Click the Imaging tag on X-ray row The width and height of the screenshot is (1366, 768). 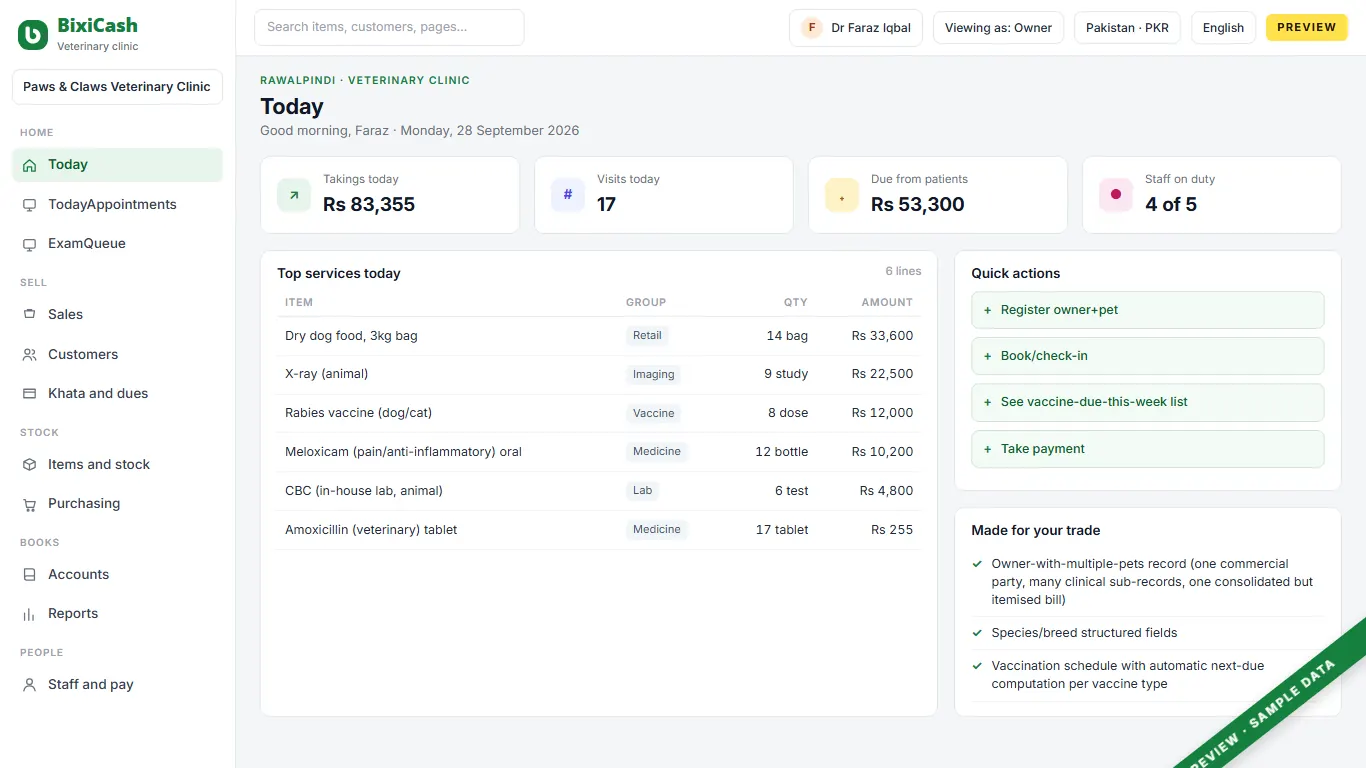click(x=654, y=375)
